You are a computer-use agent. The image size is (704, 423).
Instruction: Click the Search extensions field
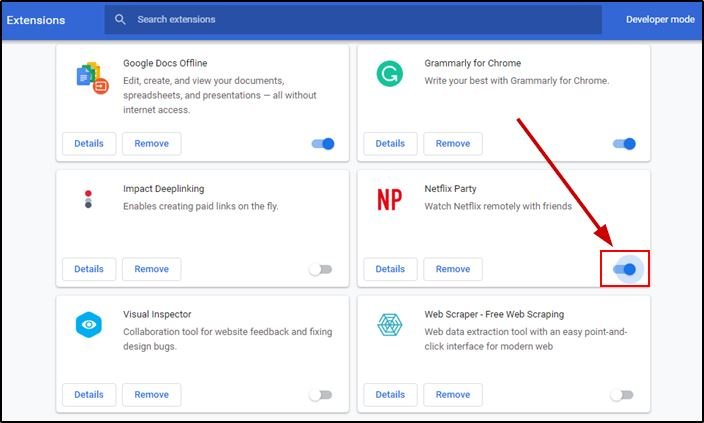click(353, 19)
